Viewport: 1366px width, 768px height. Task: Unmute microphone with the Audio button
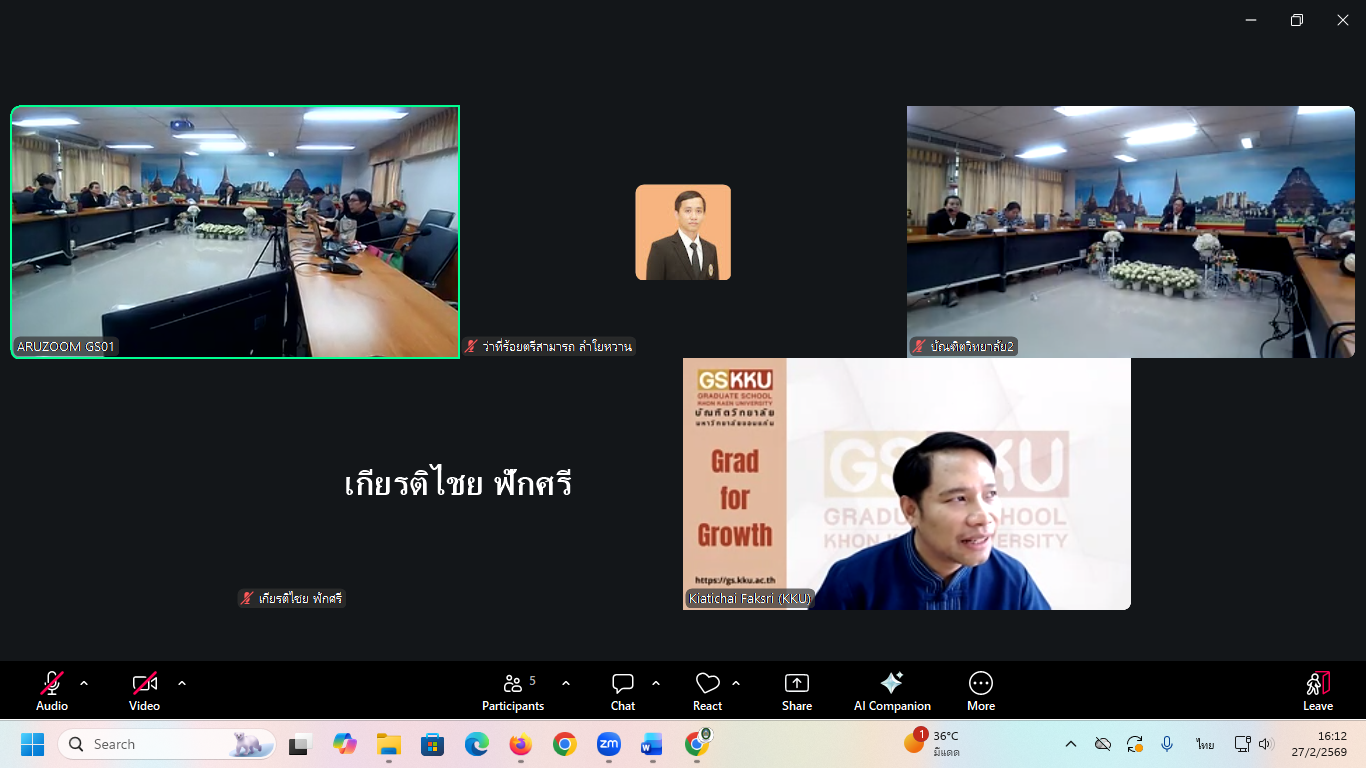pos(52,690)
